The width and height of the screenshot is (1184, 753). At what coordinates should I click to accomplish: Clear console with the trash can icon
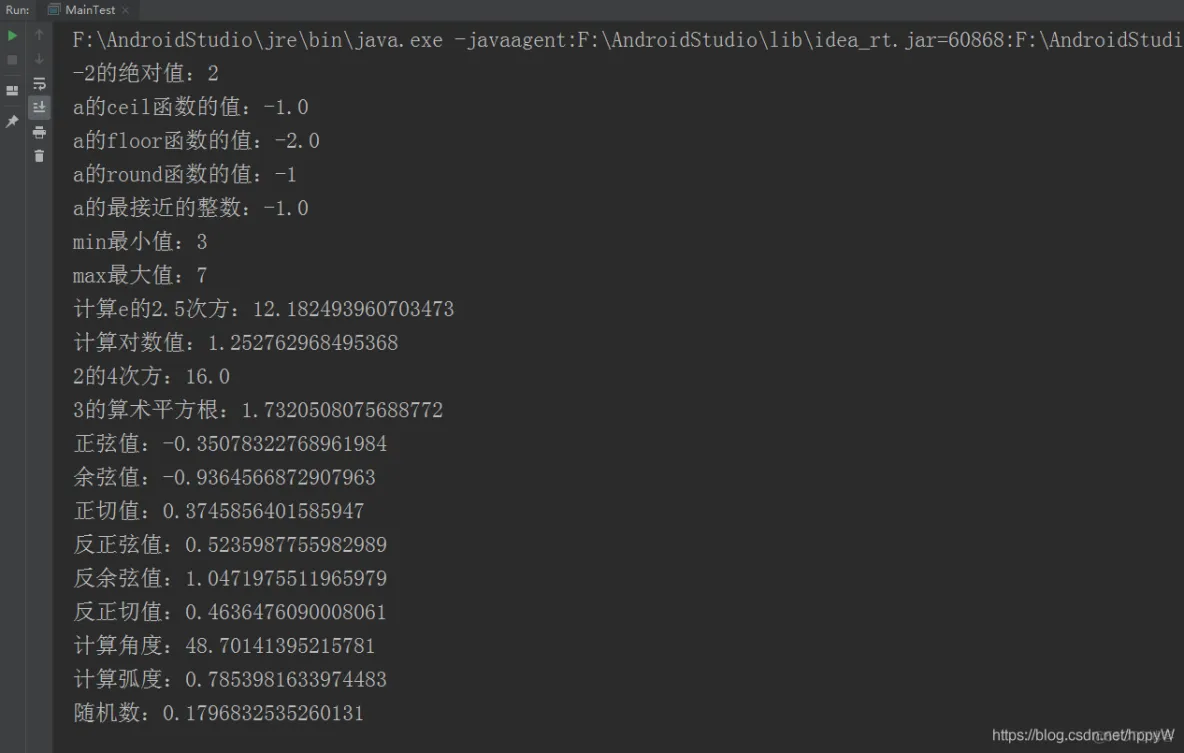click(39, 156)
